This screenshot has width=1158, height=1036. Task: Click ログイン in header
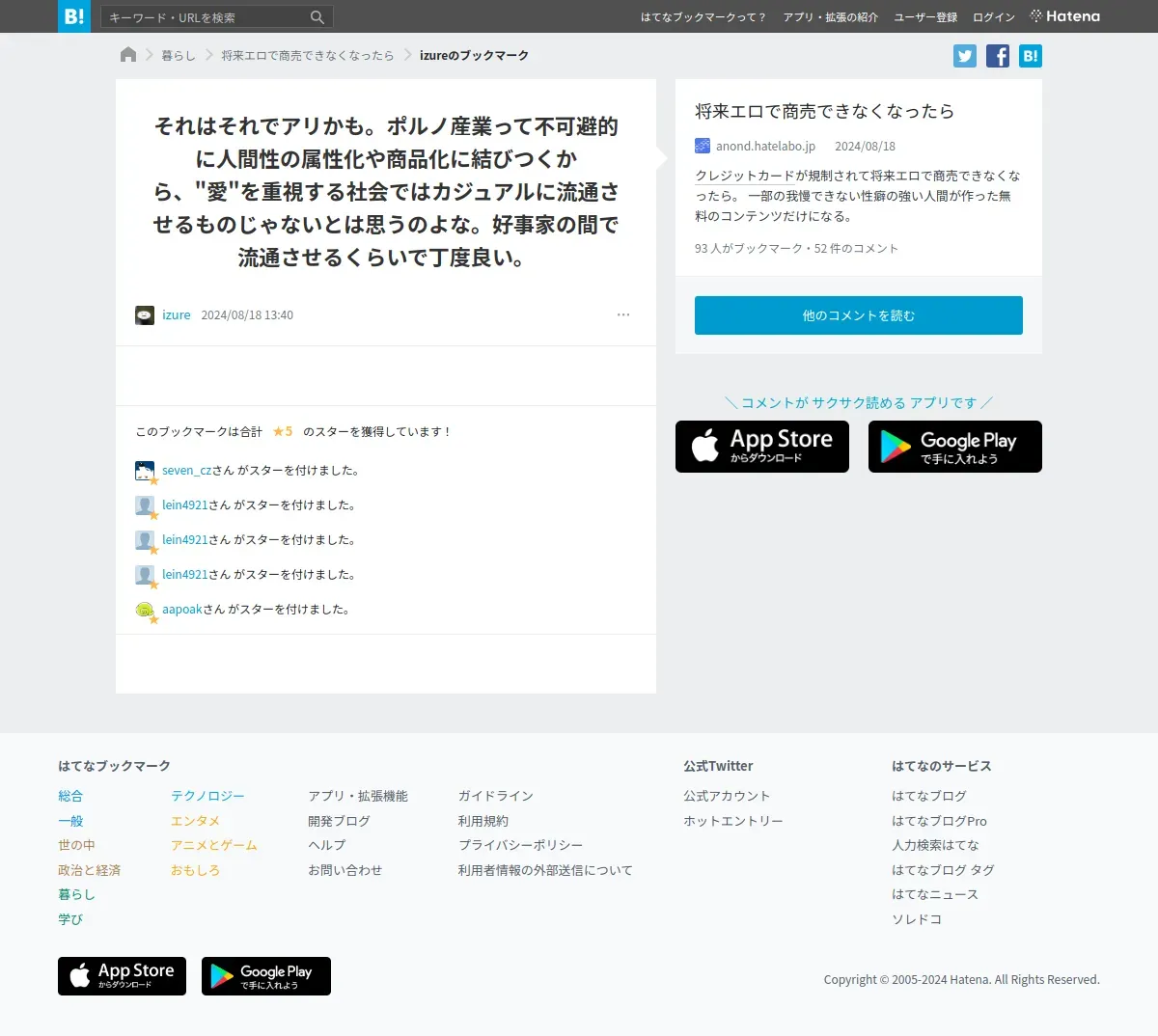click(994, 17)
